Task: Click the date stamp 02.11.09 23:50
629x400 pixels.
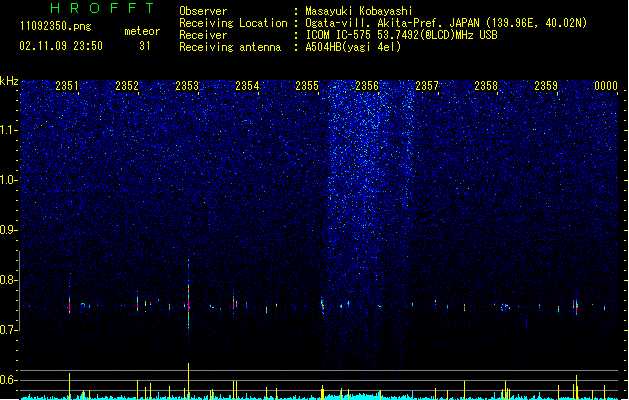Action: click(61, 46)
